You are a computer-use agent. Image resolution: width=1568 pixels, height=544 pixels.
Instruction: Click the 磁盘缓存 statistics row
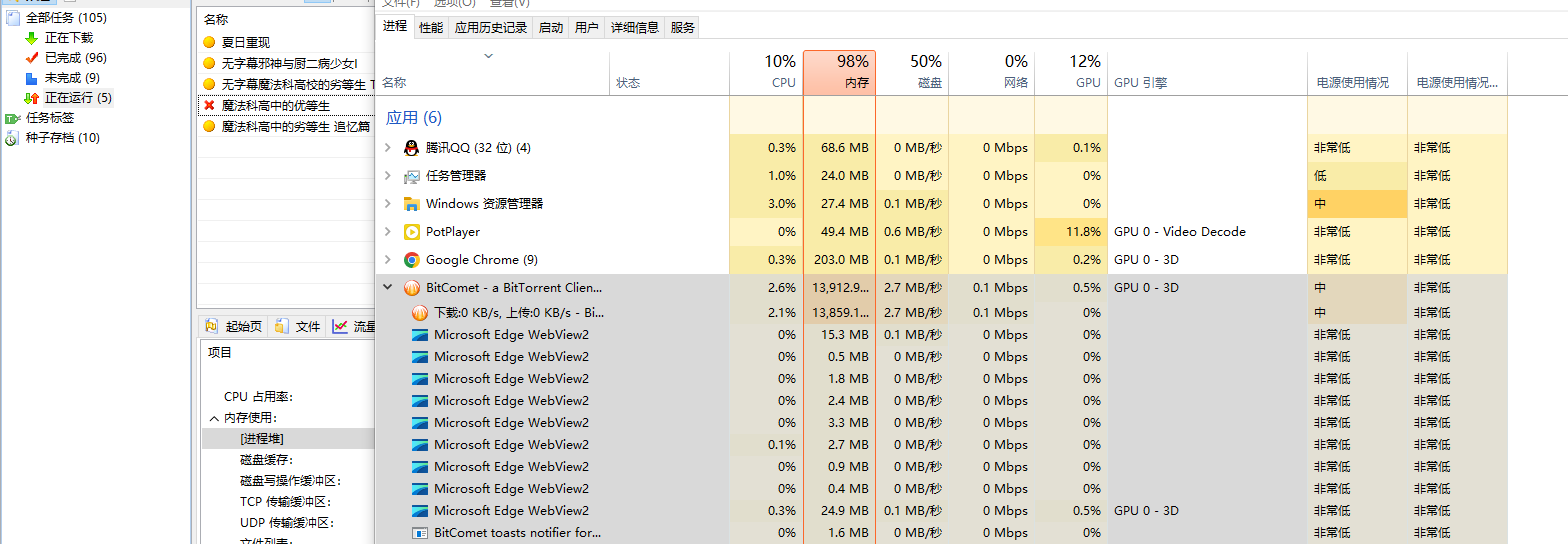pos(265,460)
